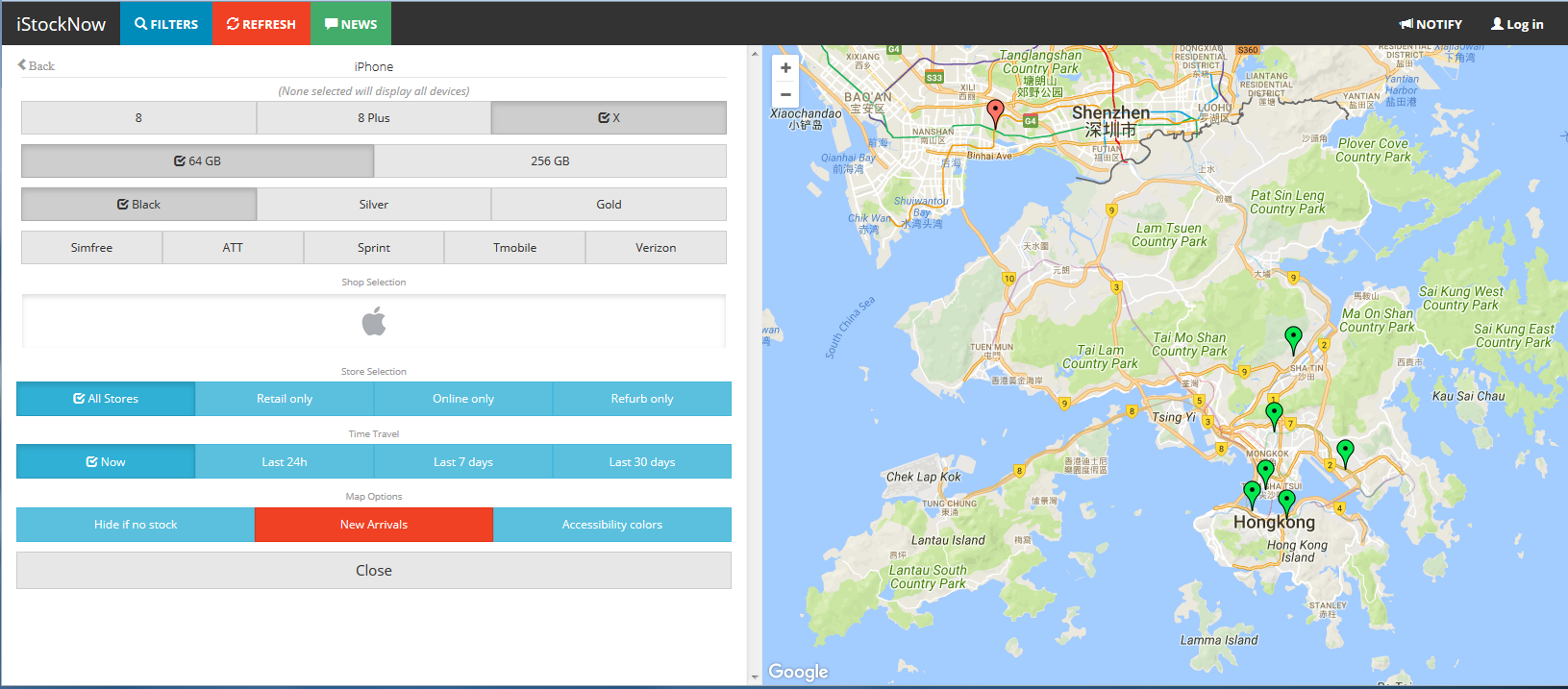This screenshot has height=689, width=1568.
Task: Open the FILTERS panel
Action: [166, 24]
